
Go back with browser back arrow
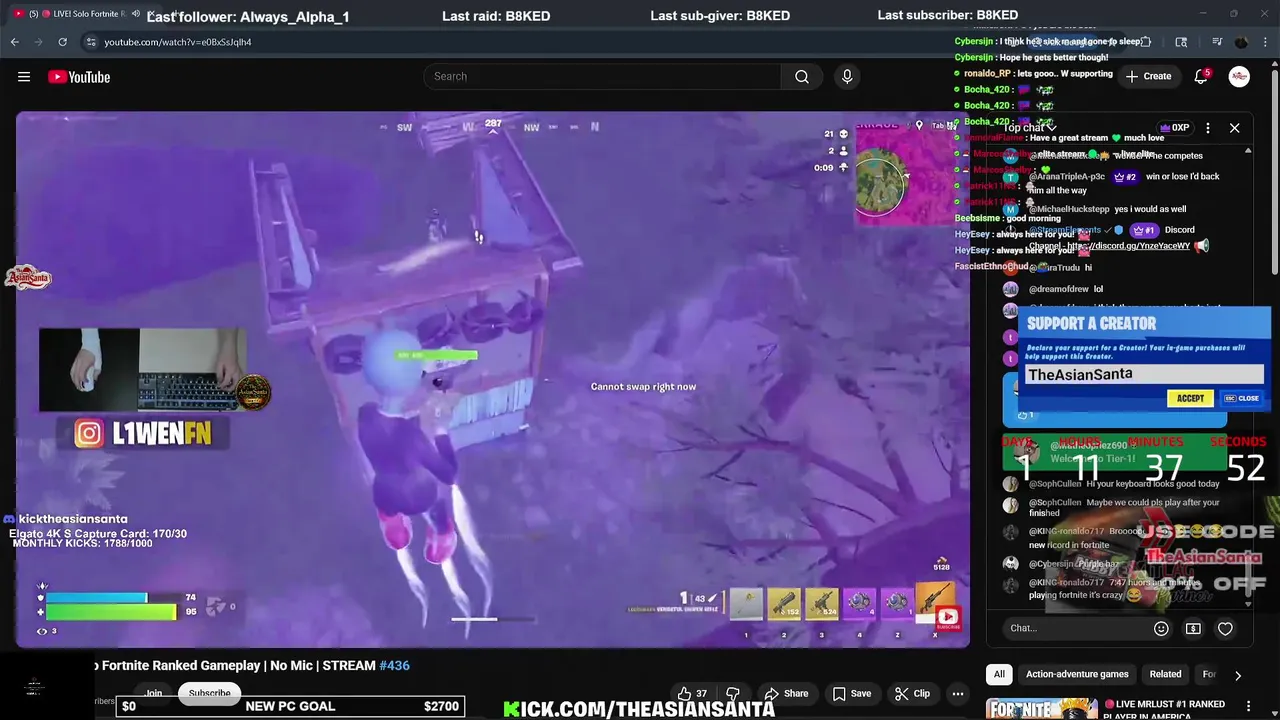point(14,42)
